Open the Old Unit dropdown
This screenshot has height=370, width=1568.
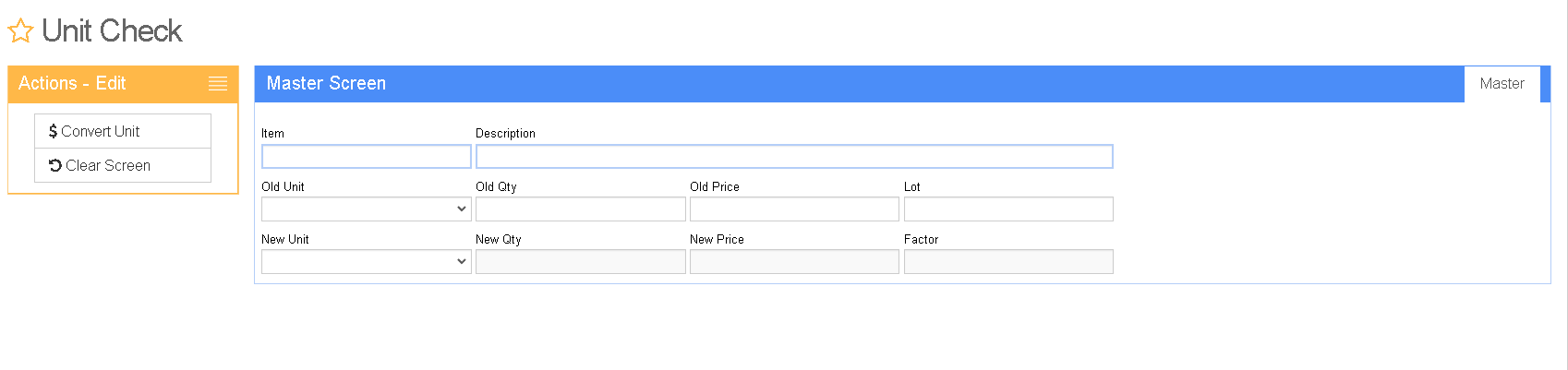(x=367, y=209)
